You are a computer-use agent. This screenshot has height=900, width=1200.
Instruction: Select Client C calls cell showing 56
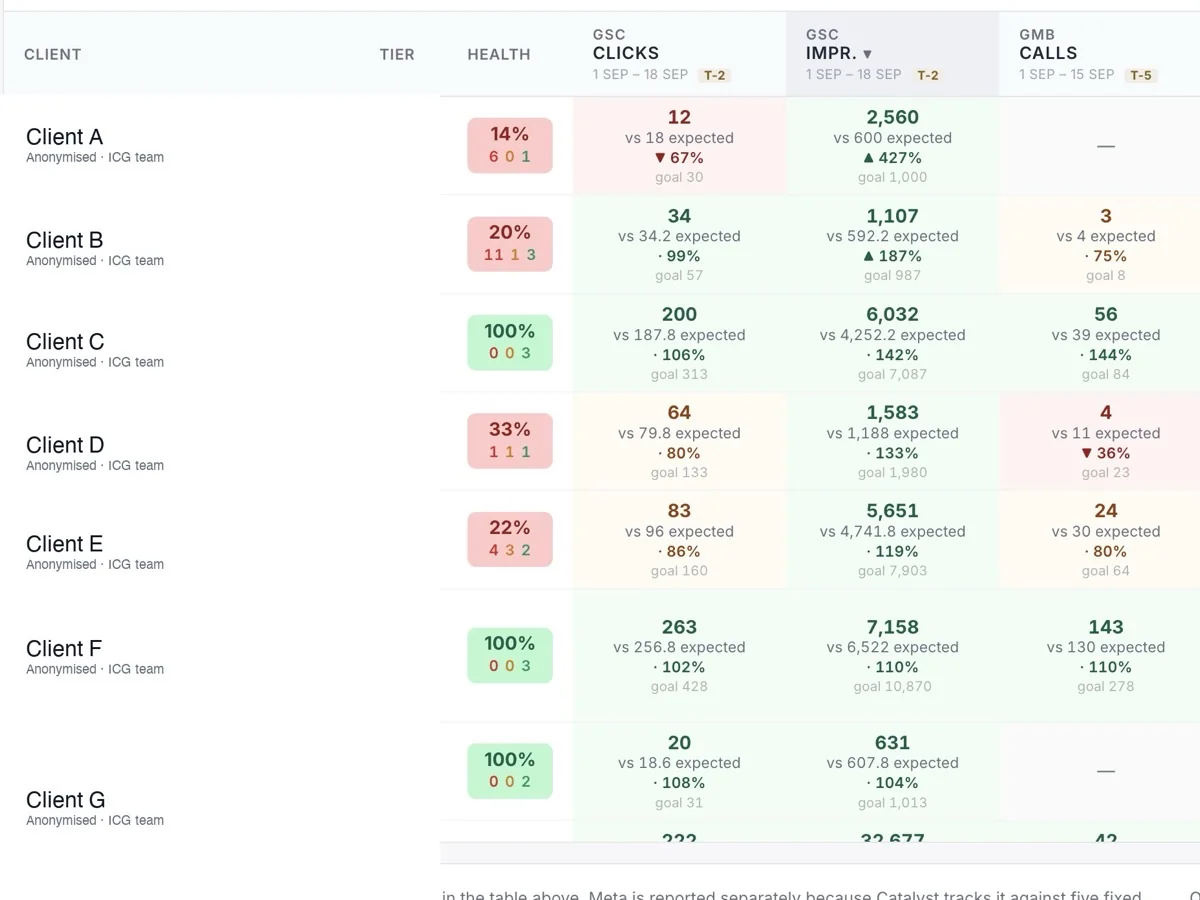point(1099,343)
